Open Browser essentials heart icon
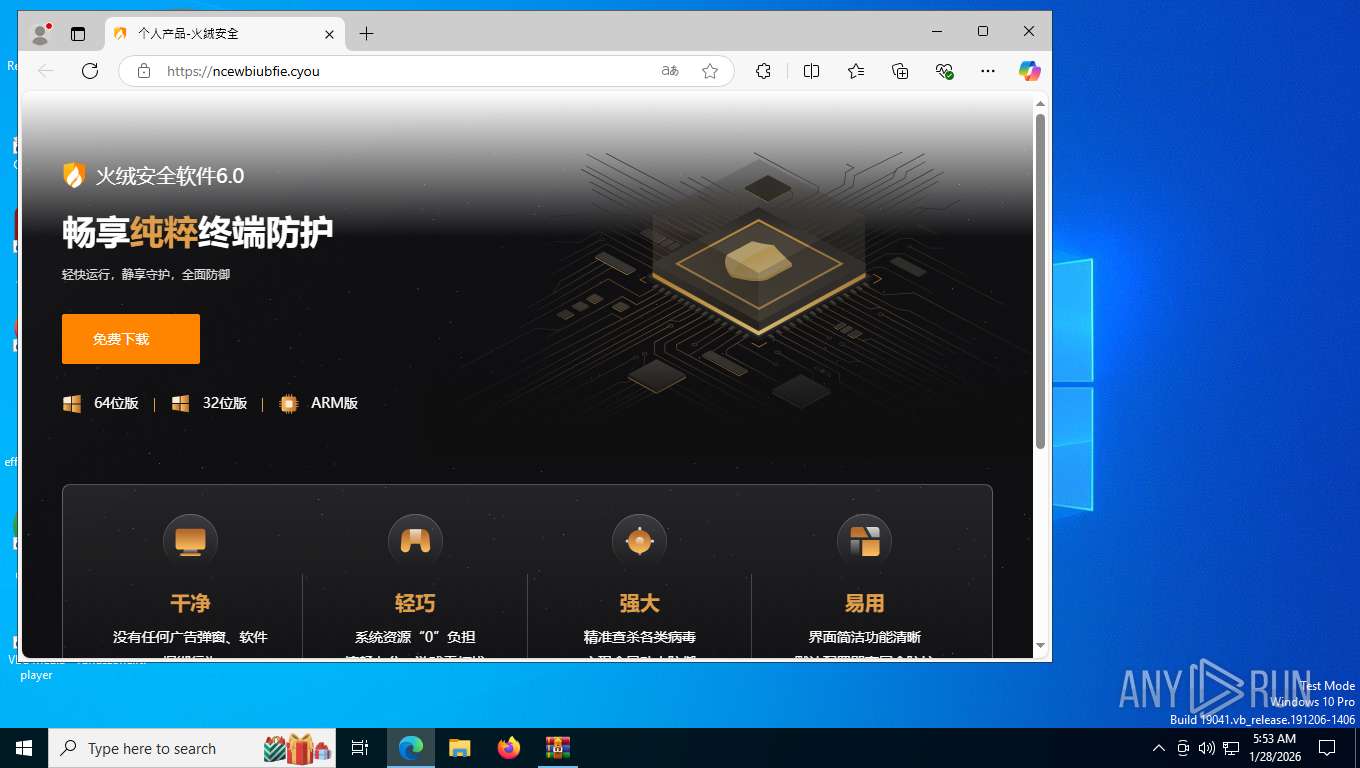The image size is (1360, 768). (x=944, y=71)
